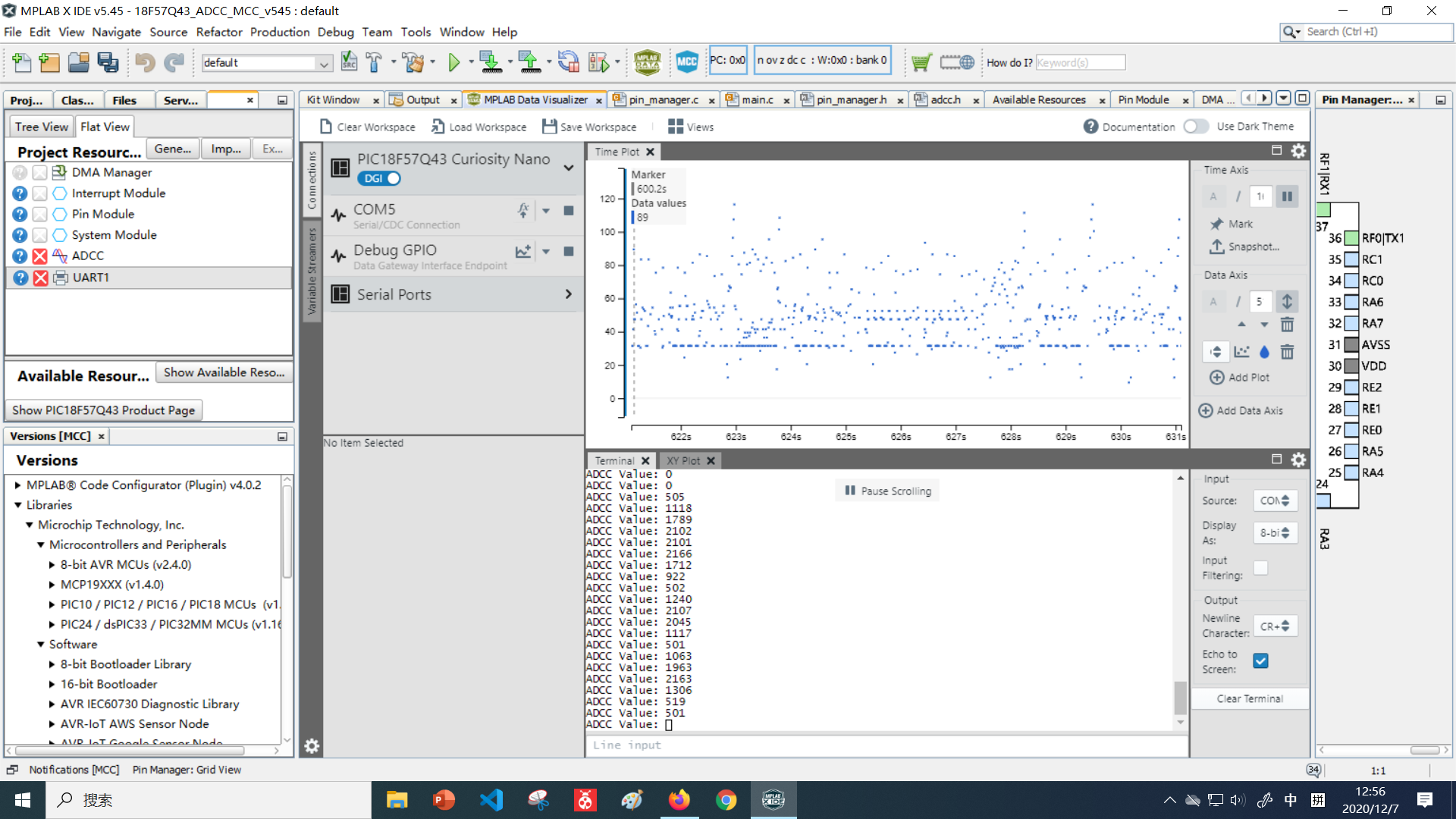Create a new file from the toolbar
This screenshot has height=819, width=1456.
coord(22,62)
